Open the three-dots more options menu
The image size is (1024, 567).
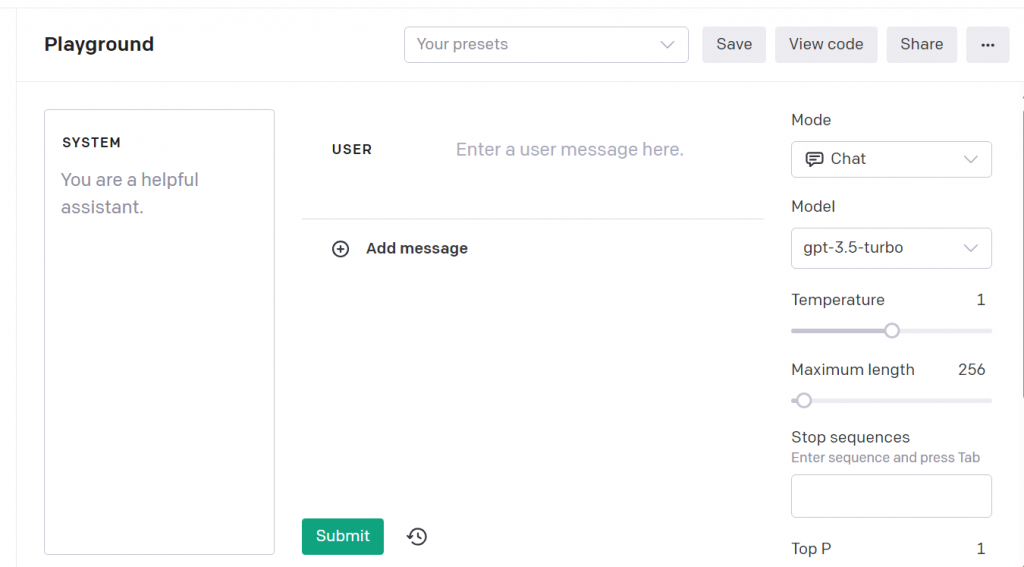pos(987,45)
